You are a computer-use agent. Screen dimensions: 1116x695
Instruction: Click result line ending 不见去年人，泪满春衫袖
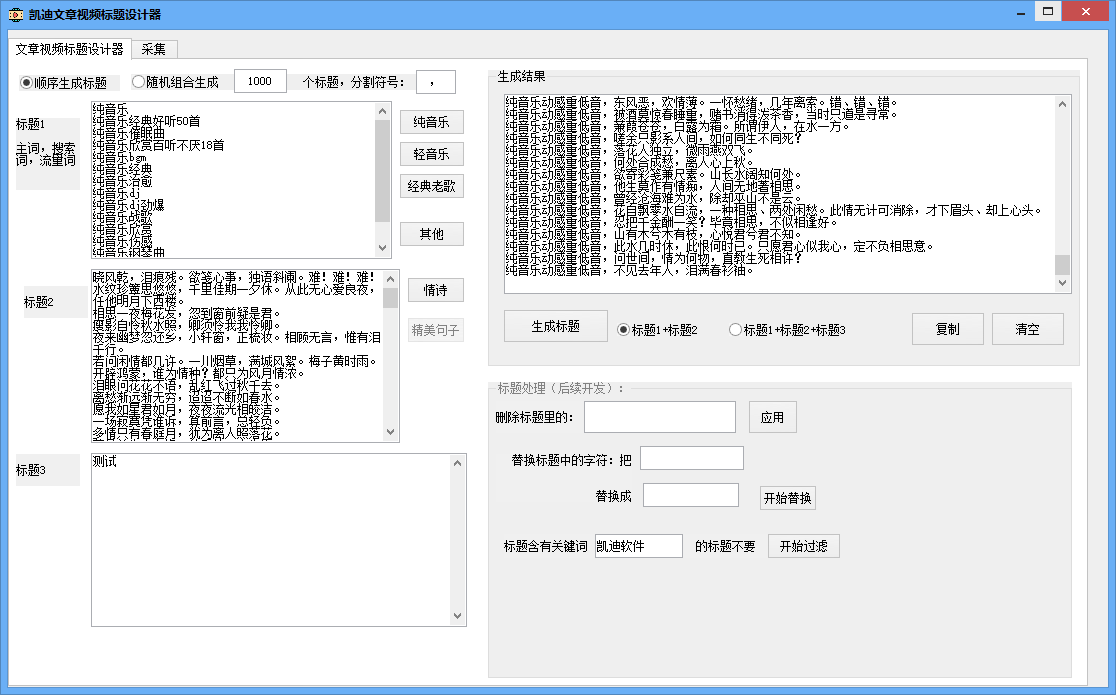click(x=630, y=271)
